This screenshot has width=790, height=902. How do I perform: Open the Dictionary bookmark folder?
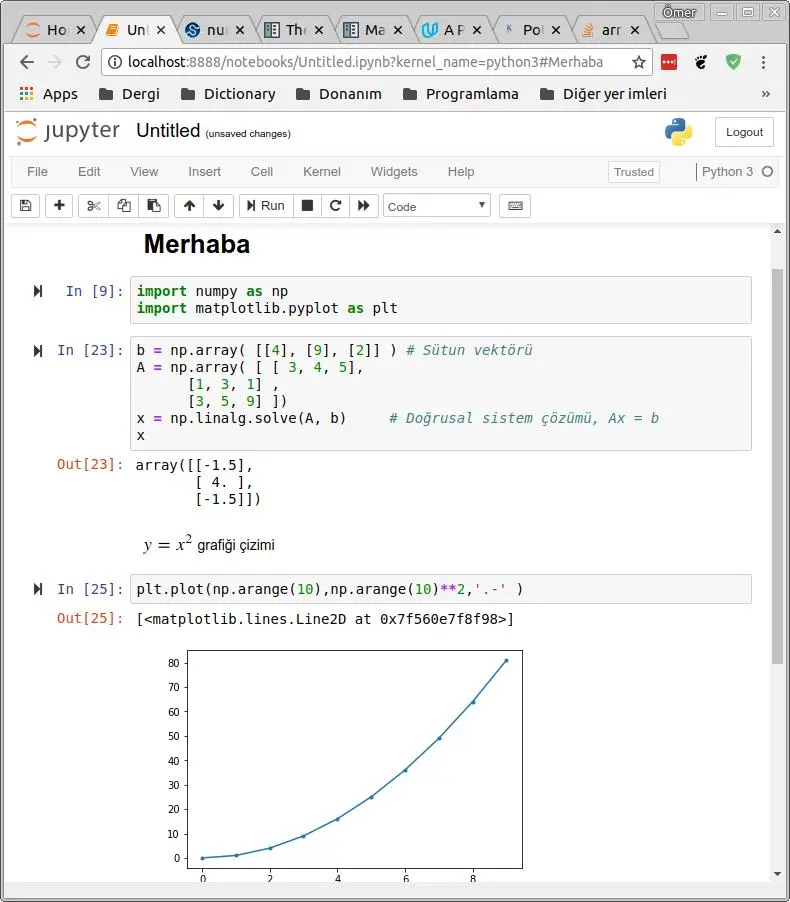[228, 94]
